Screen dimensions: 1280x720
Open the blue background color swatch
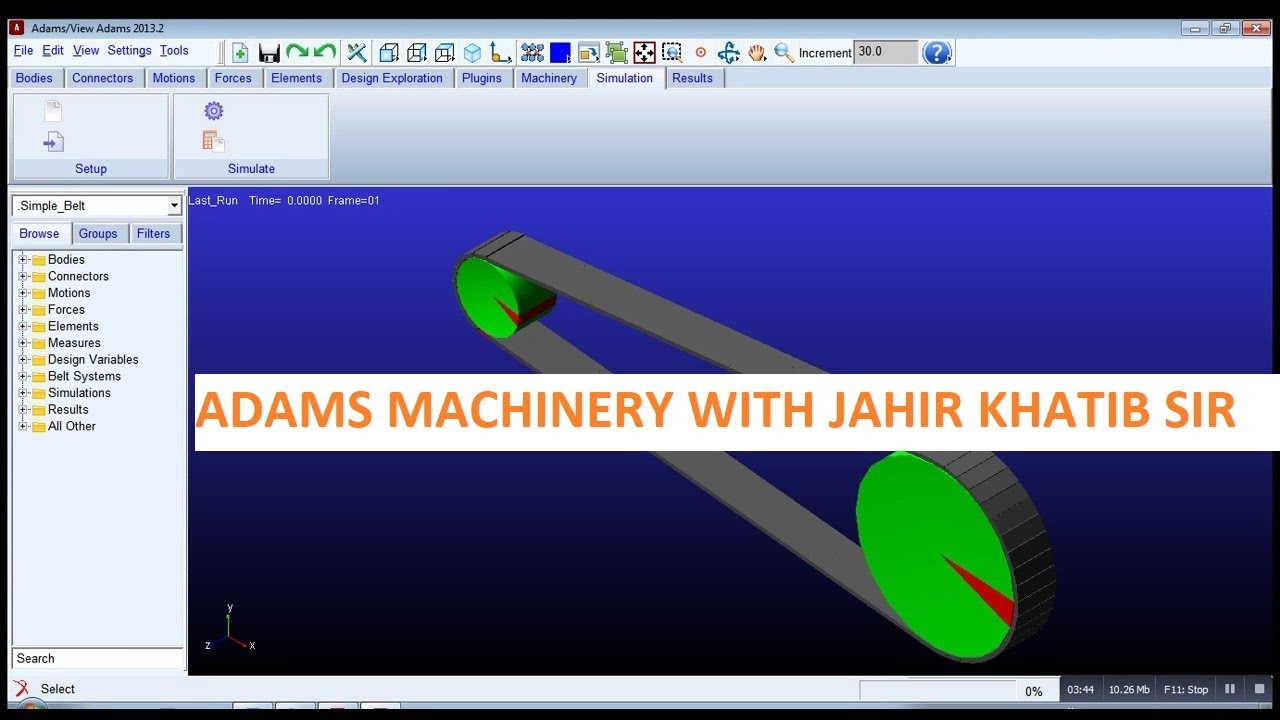click(x=560, y=53)
